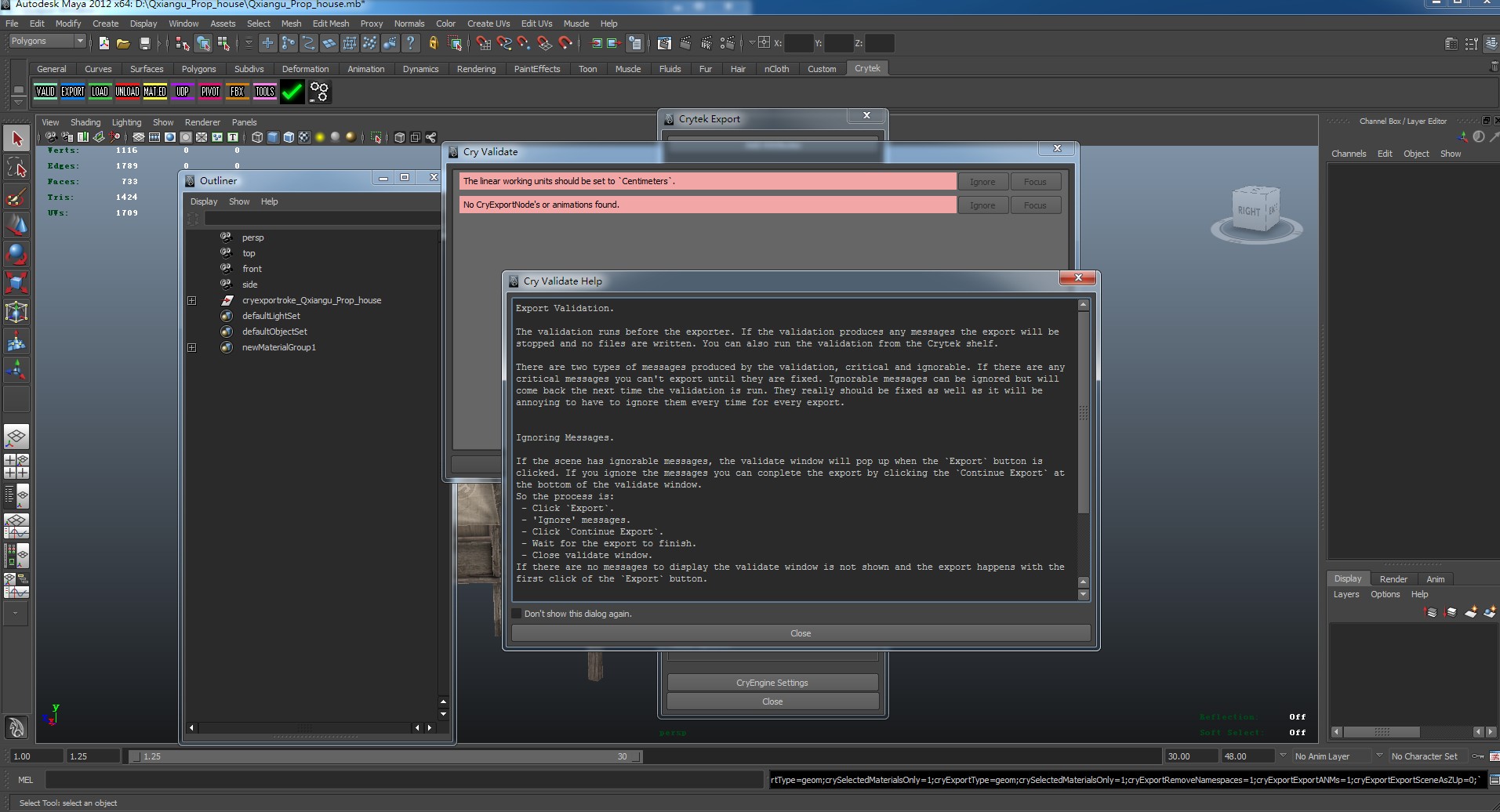Image resolution: width=1500 pixels, height=812 pixels.
Task: Click the UNLOAD shelf icon
Action: (127, 92)
